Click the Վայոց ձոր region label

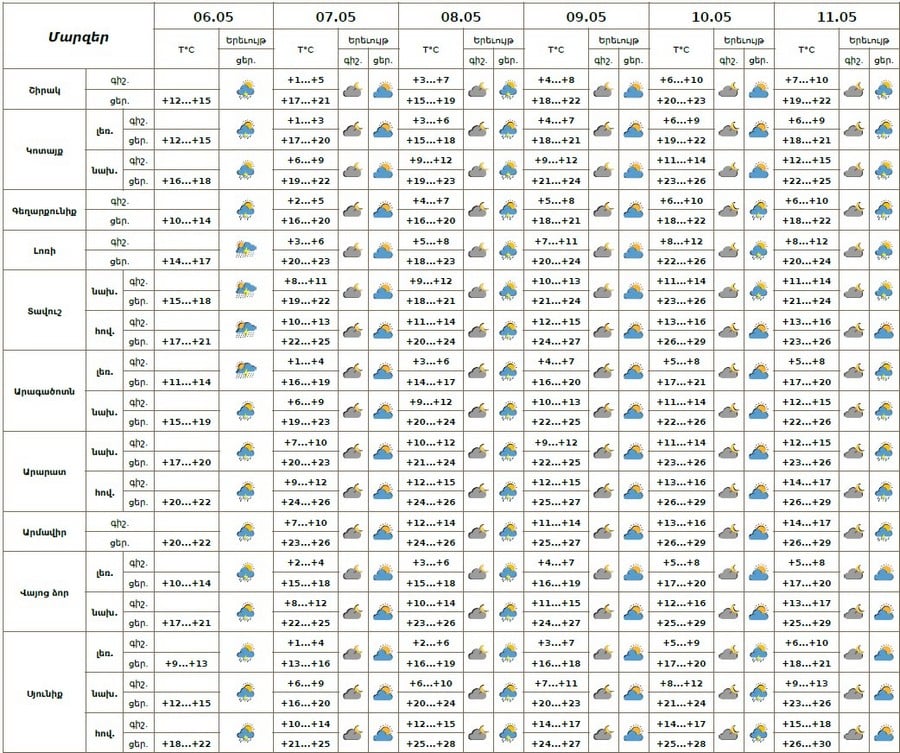(44, 592)
